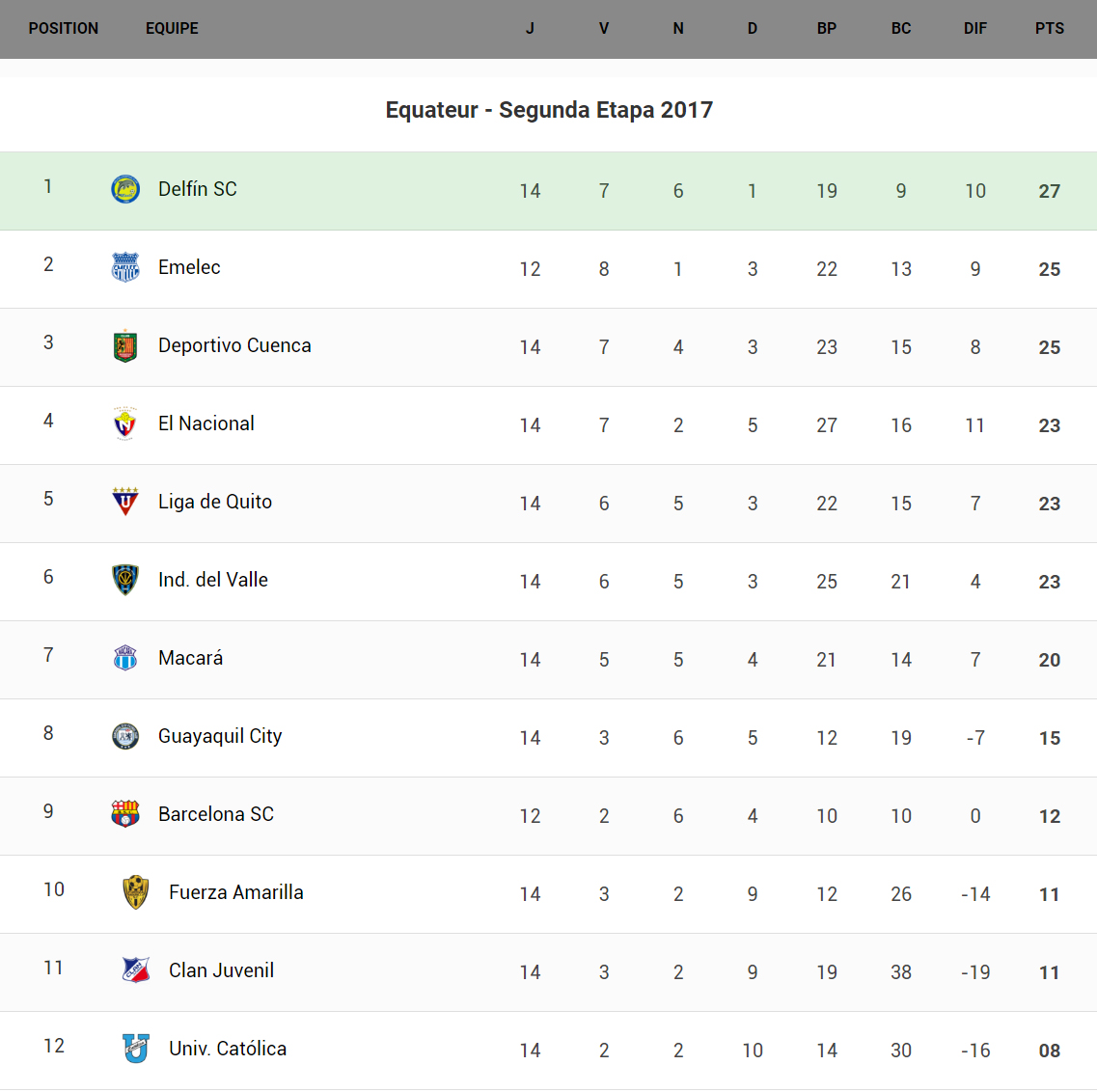Click the Deportivo Cuenca team name
1097x1092 pixels.
coord(234,345)
